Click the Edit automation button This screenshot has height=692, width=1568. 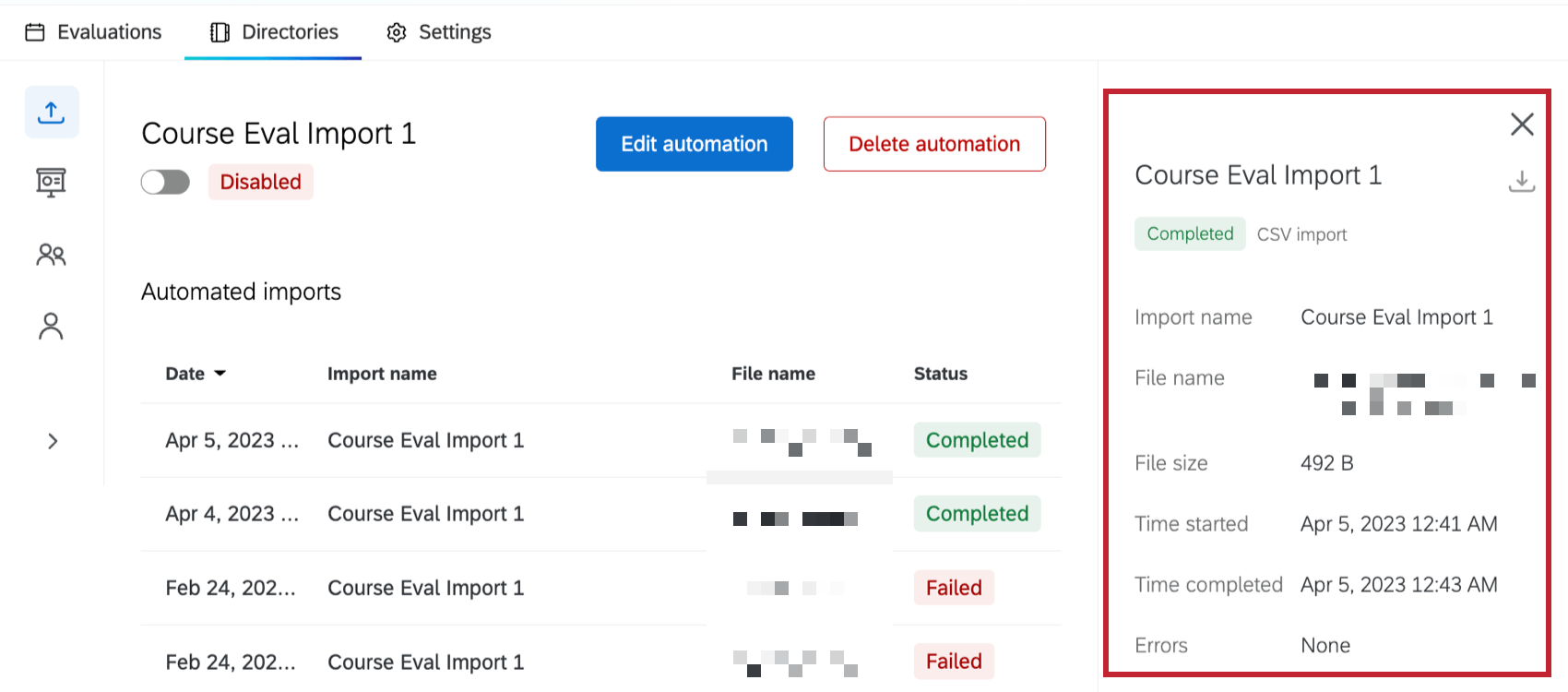pyautogui.click(x=694, y=144)
